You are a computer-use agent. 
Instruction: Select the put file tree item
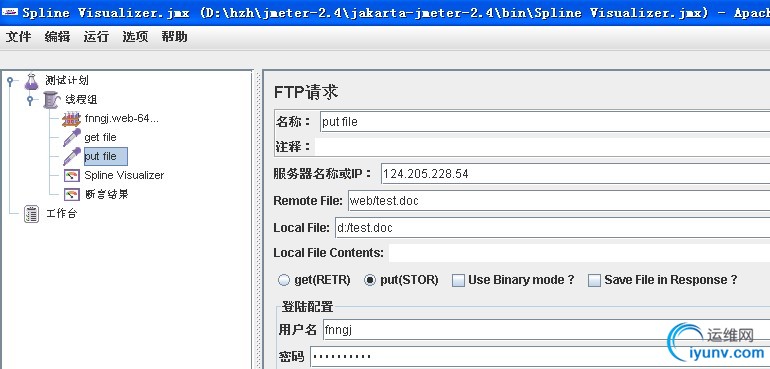[106, 156]
